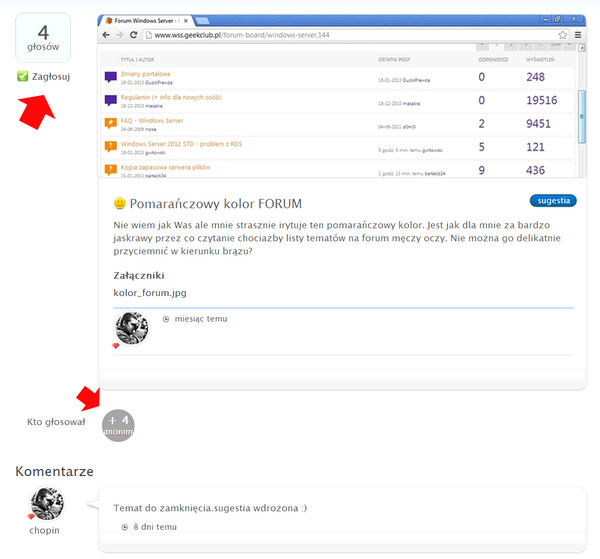Click the clock icon beside miesiąc temu
This screenshot has width=600, height=559.
(166, 319)
